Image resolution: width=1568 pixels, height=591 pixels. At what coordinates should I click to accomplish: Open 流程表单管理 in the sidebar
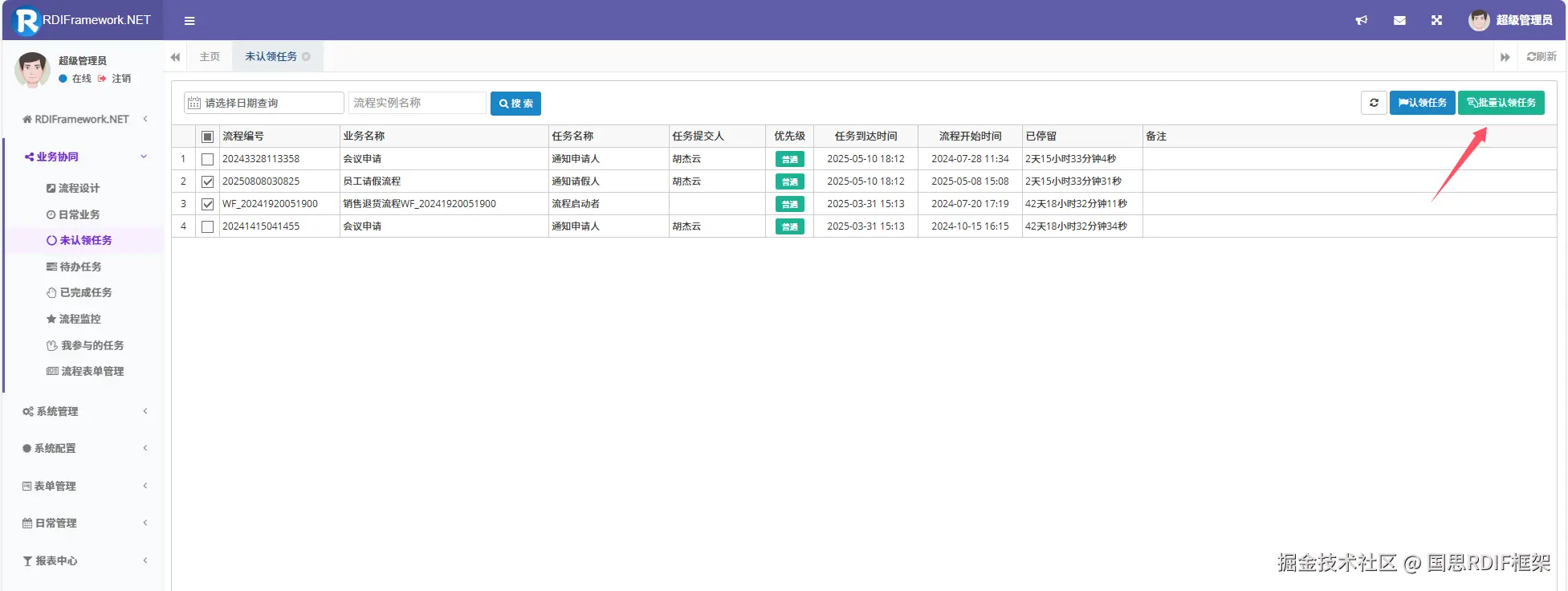pos(85,371)
